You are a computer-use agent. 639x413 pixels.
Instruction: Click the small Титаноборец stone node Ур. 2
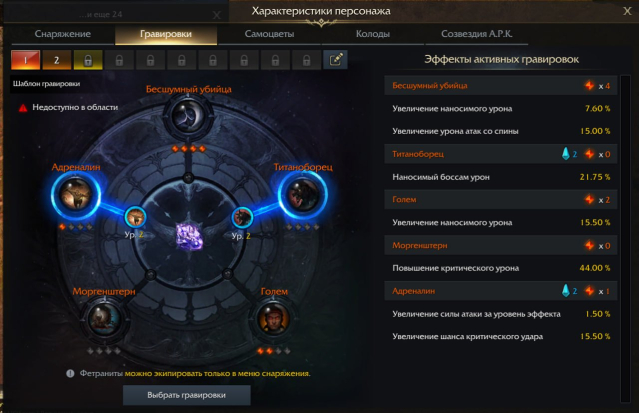[242, 217]
